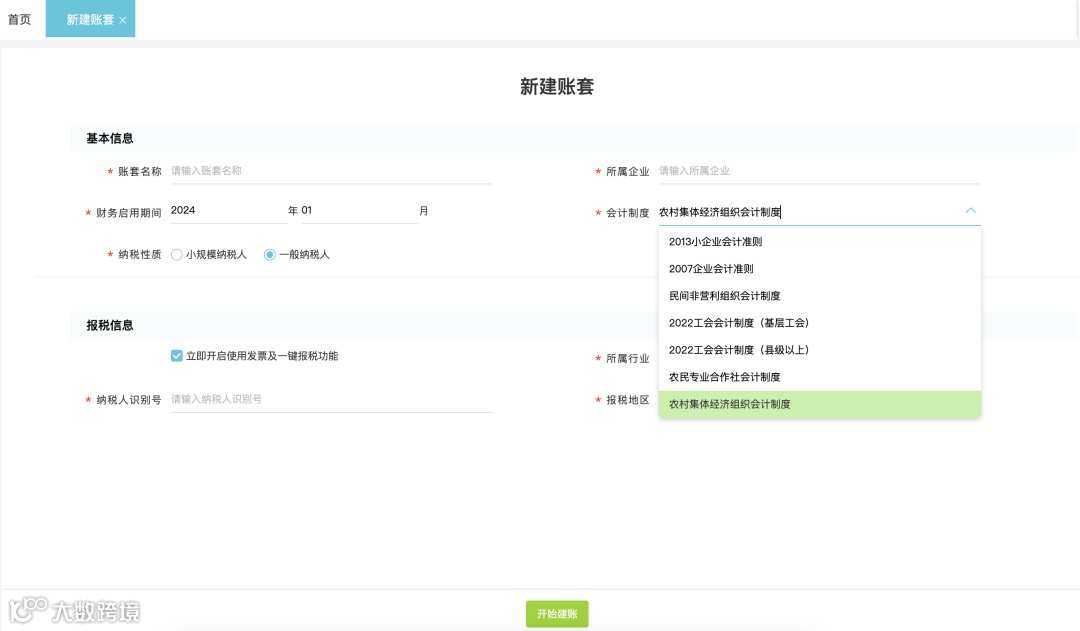Focus the 账套名称 input field
This screenshot has width=1080, height=631.
[331, 171]
